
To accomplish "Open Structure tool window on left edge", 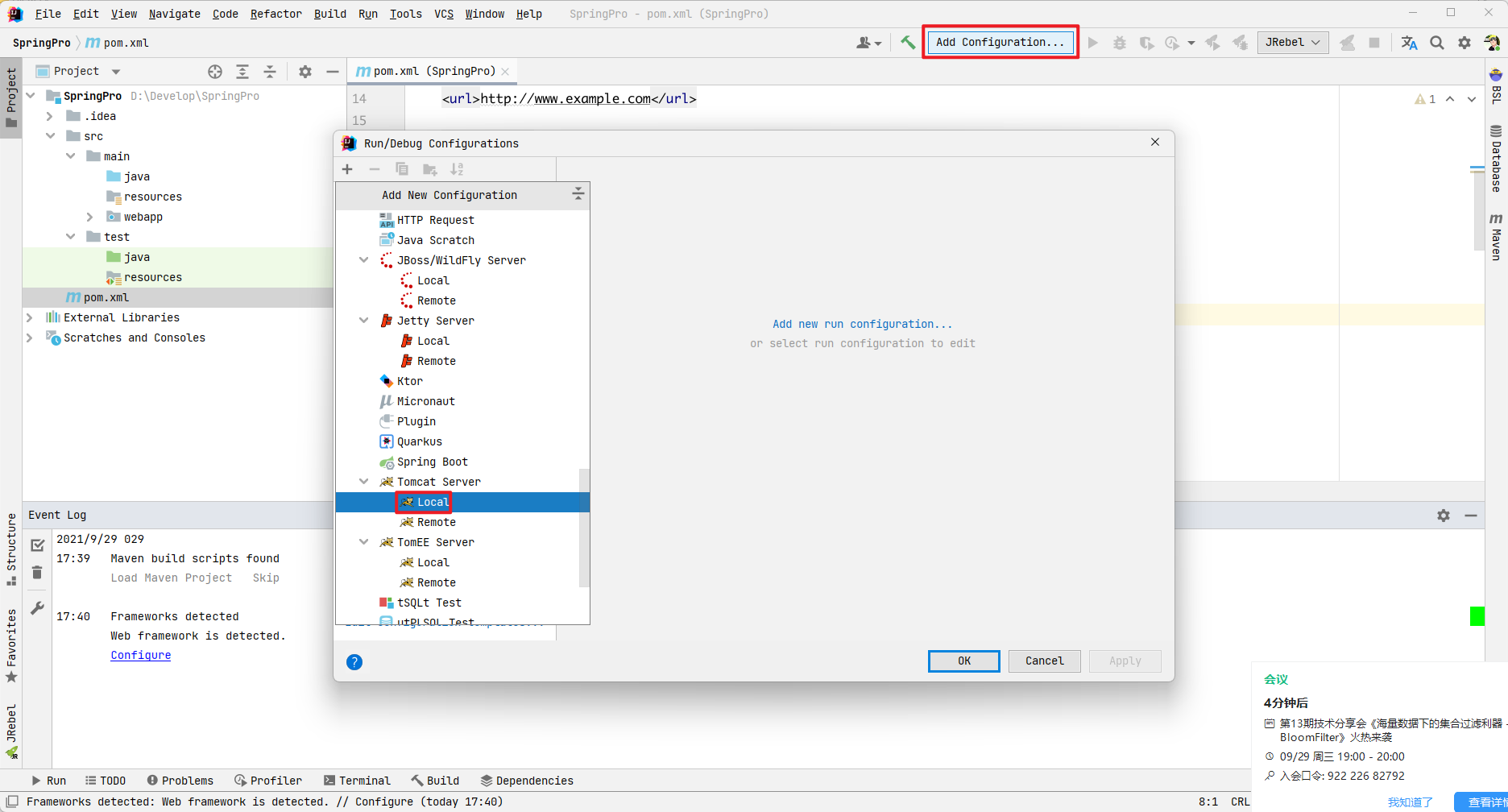I will (11, 549).
